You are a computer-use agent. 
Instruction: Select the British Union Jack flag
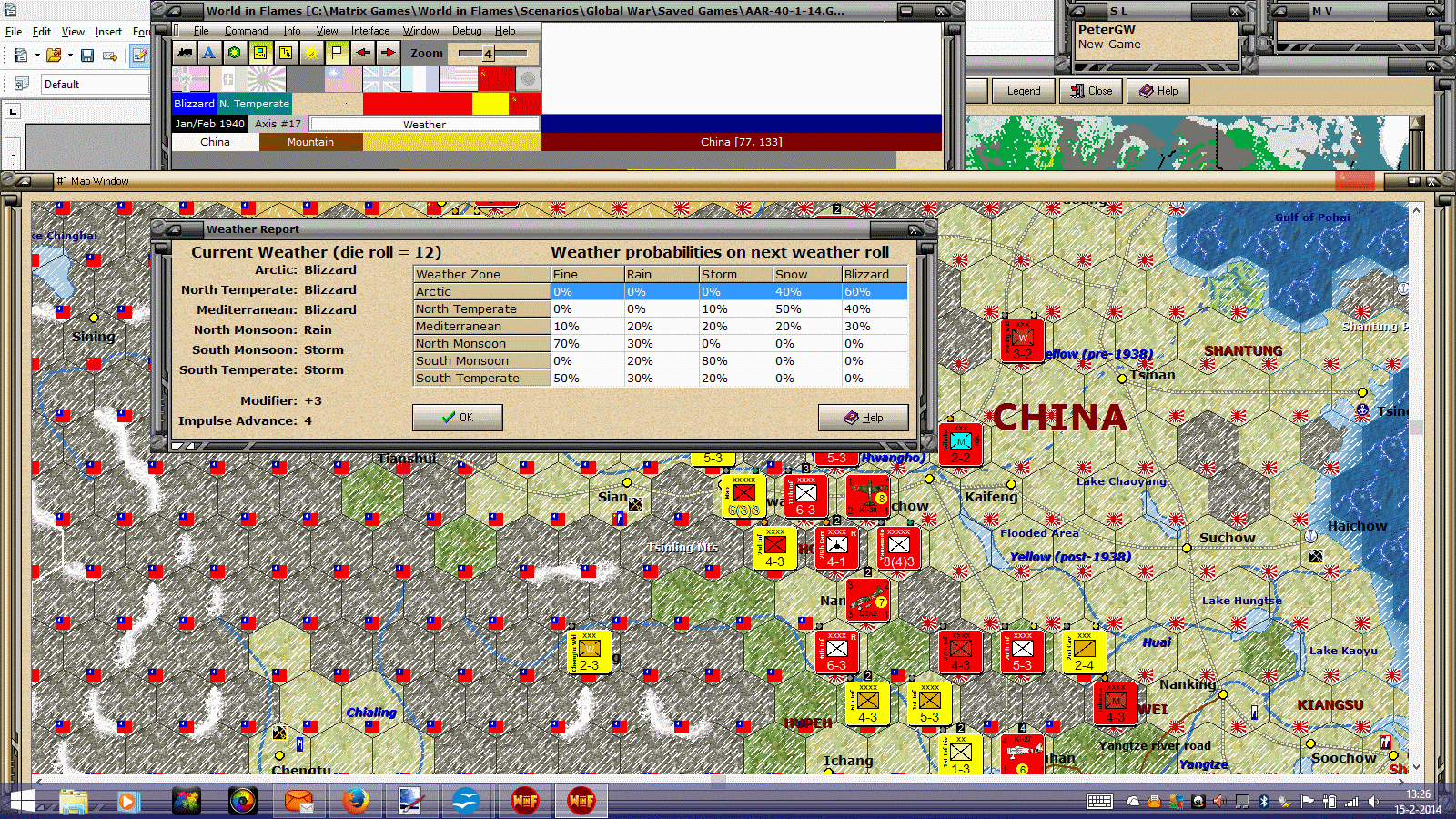(381, 78)
